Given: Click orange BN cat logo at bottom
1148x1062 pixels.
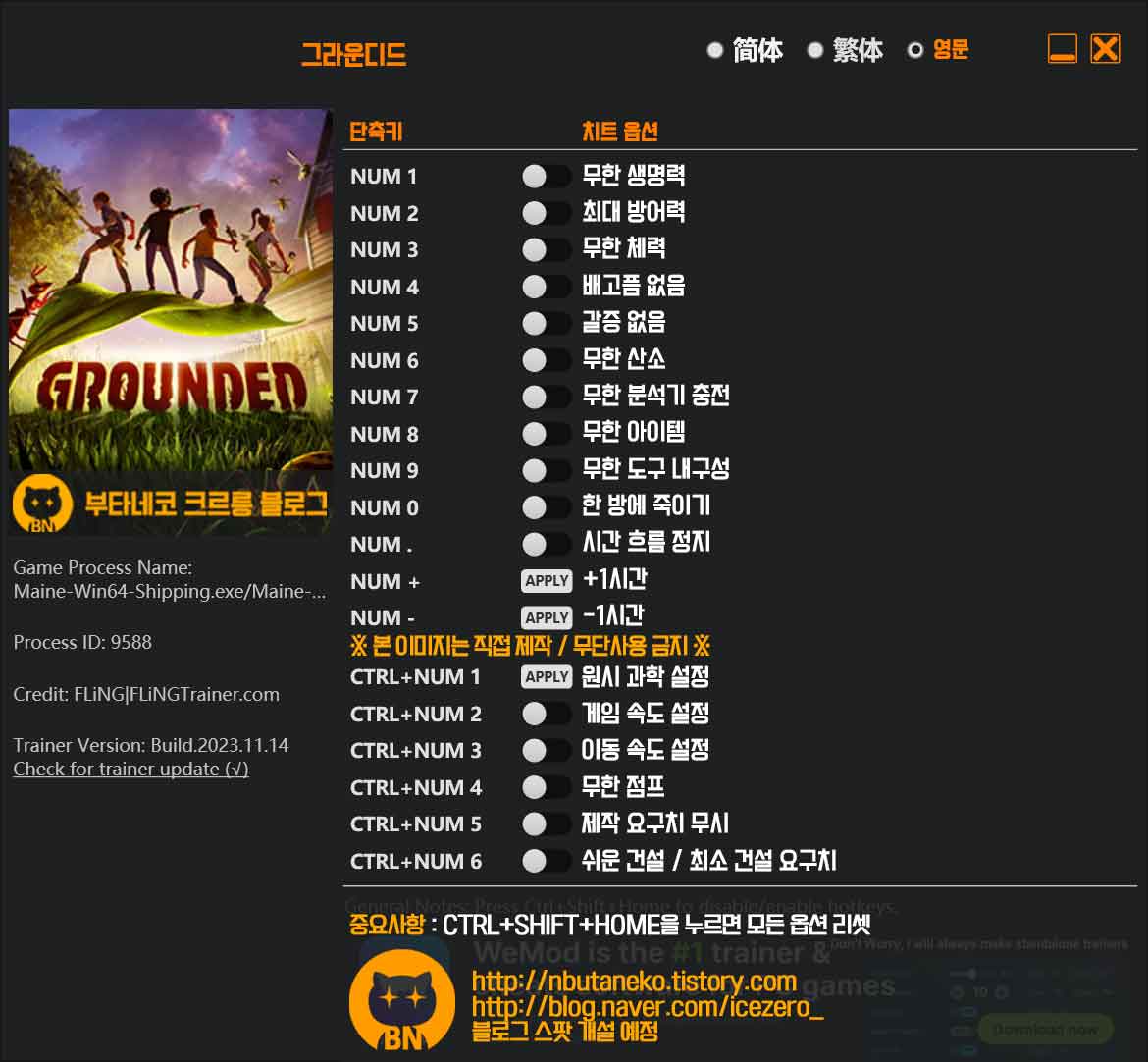Looking at the screenshot, I should pos(402,1001).
